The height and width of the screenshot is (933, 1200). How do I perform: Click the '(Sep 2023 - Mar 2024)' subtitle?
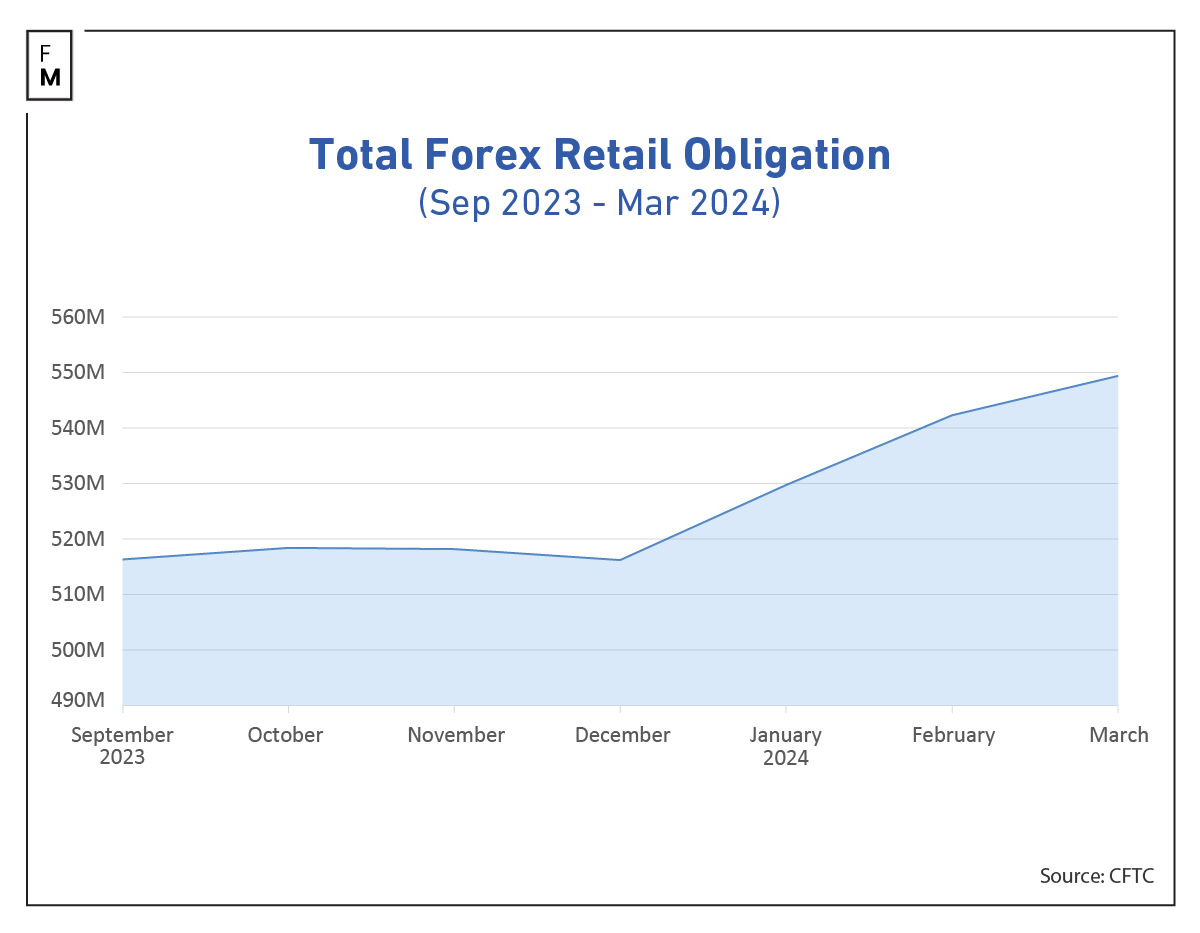[x=600, y=202]
